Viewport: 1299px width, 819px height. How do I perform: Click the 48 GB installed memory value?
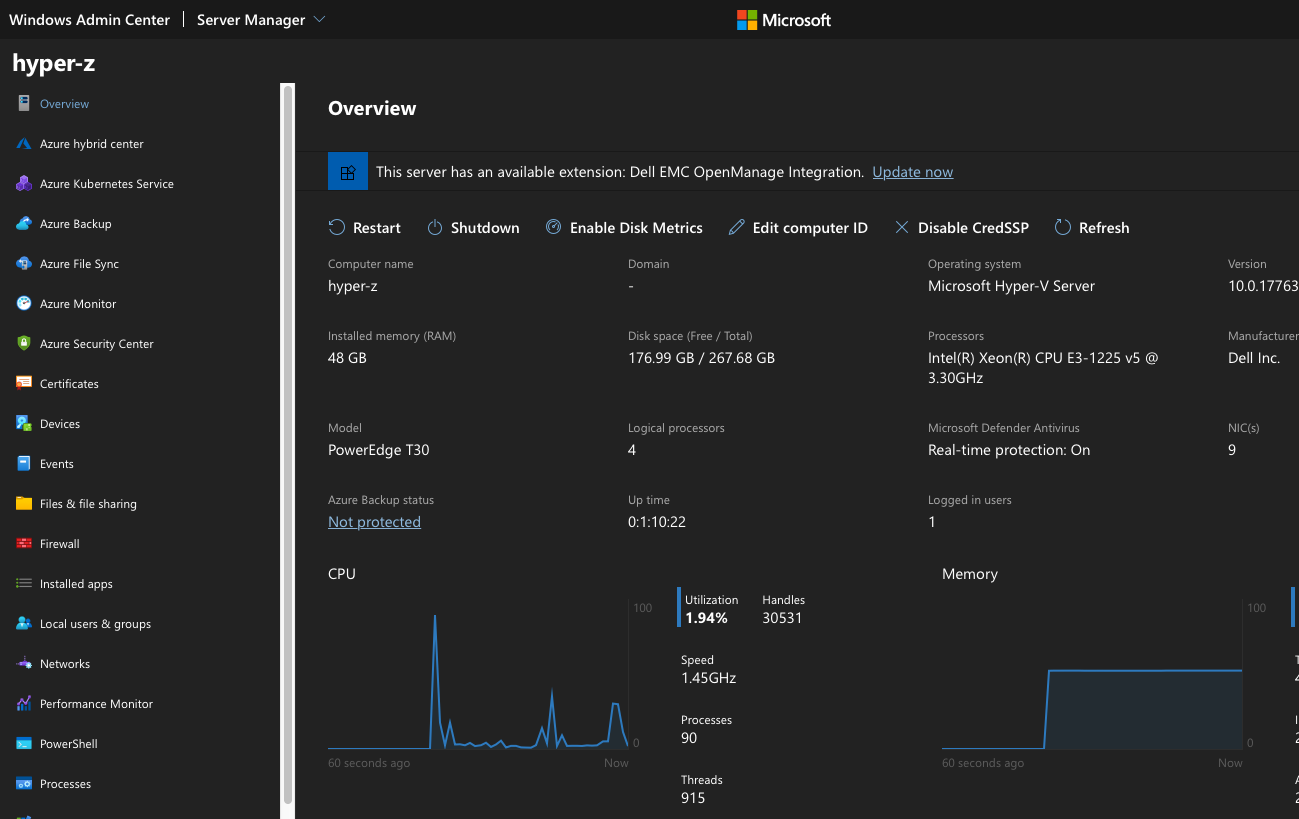pyautogui.click(x=348, y=358)
